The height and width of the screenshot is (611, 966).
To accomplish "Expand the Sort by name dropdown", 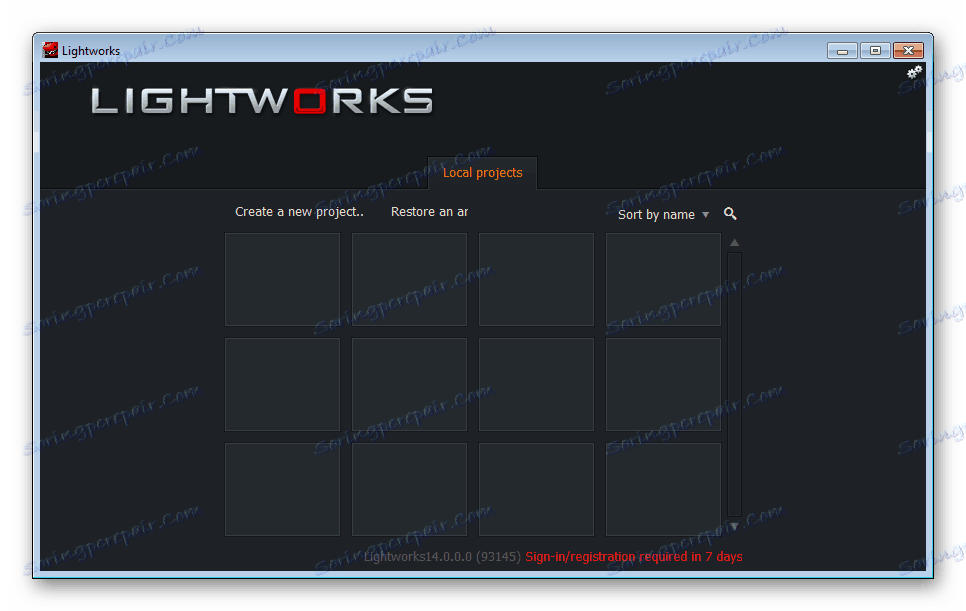I will coord(664,214).
